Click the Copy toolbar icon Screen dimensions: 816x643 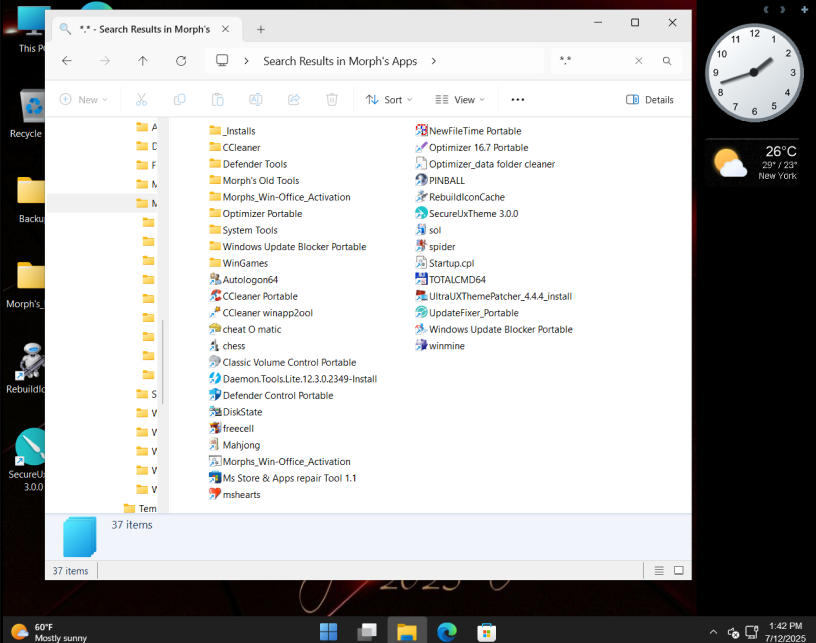point(179,99)
